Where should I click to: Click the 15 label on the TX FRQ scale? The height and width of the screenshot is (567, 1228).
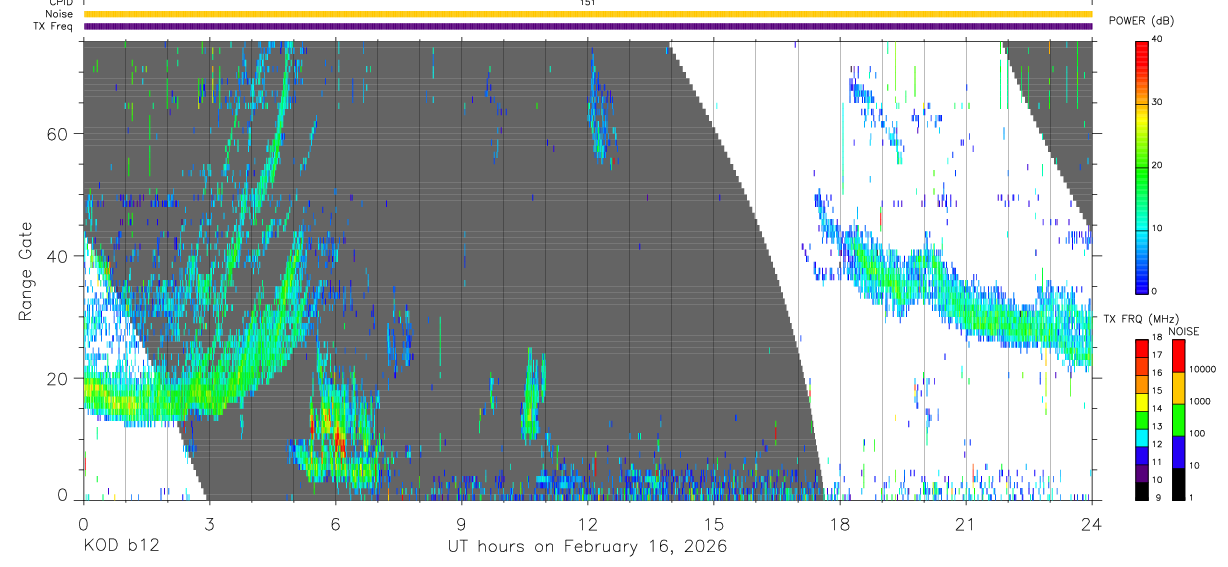click(1157, 391)
